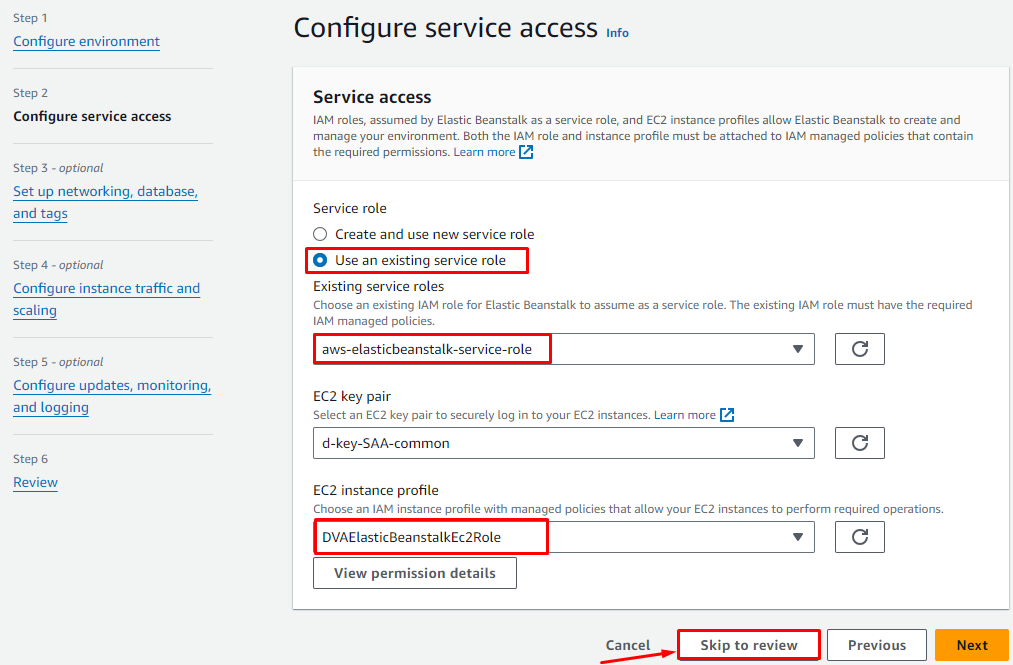1013x665 pixels.
Task: Go to the Review step link
Action: pos(35,482)
